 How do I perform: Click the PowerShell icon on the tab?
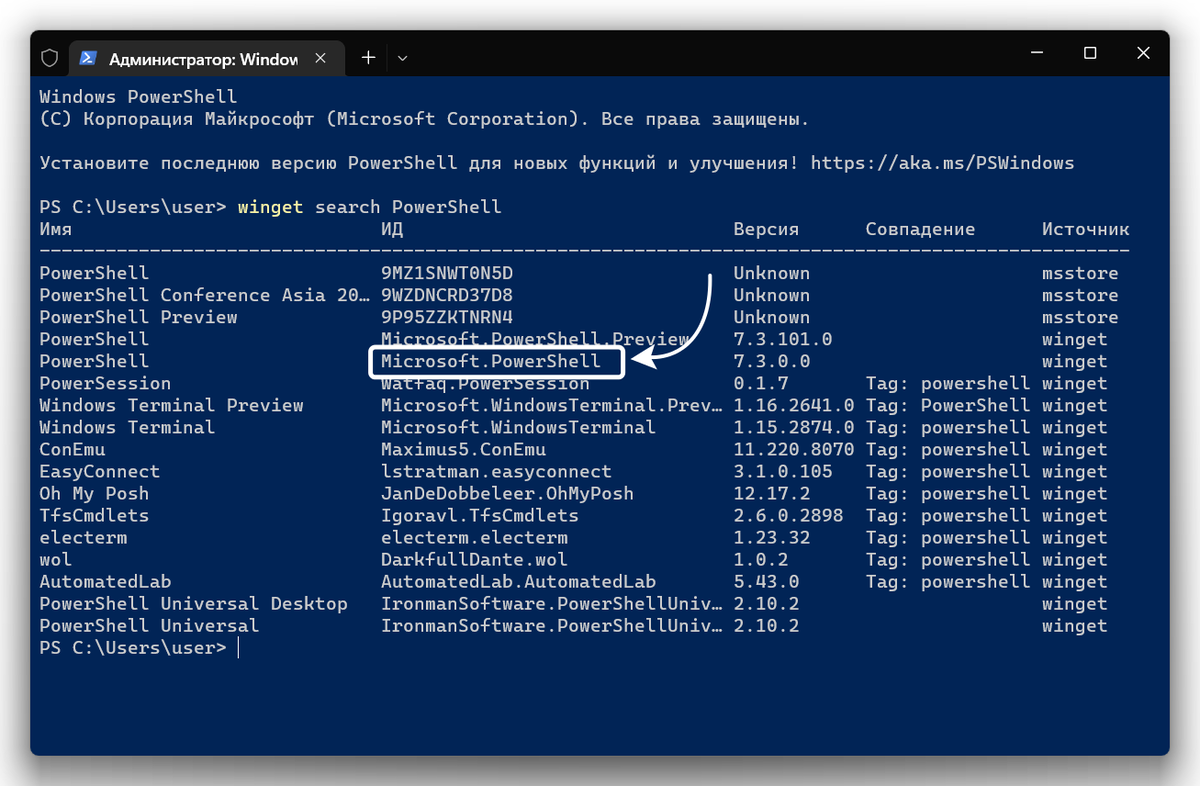(x=88, y=58)
